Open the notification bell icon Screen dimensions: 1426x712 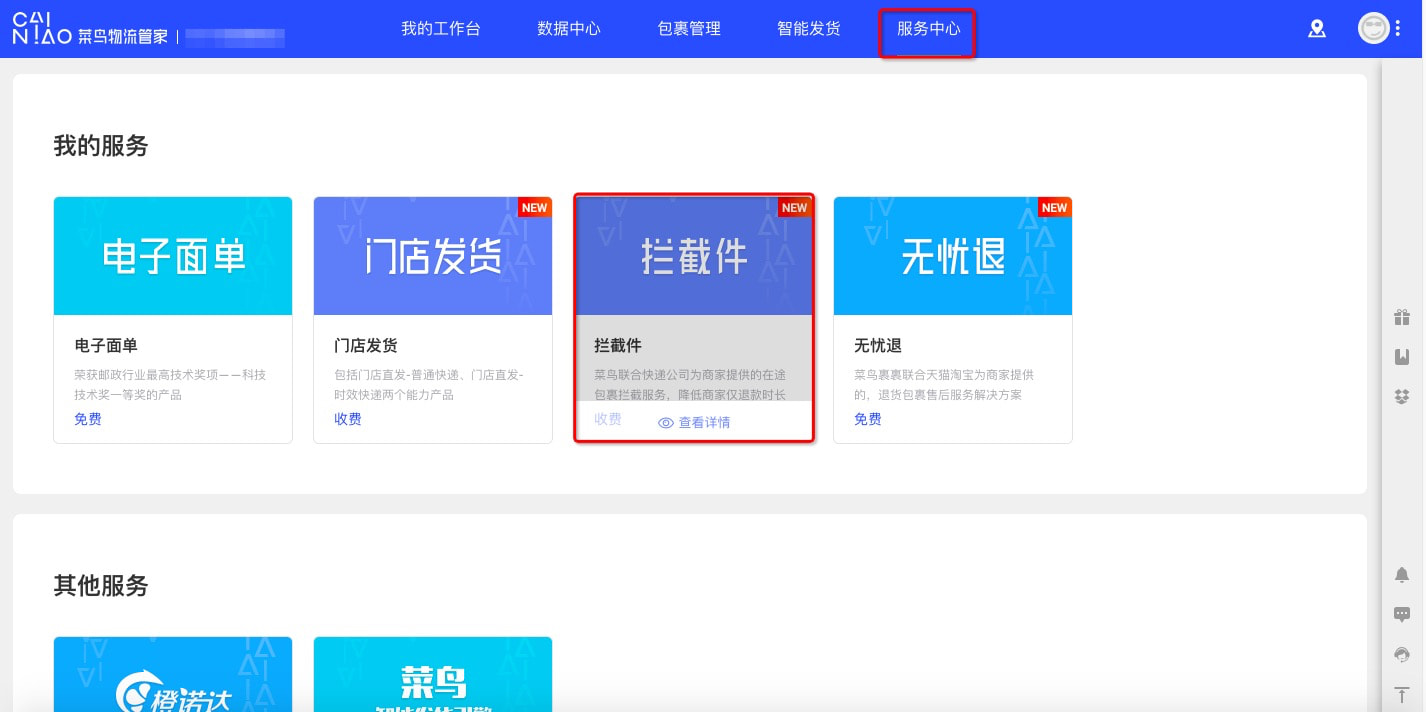pos(1402,574)
